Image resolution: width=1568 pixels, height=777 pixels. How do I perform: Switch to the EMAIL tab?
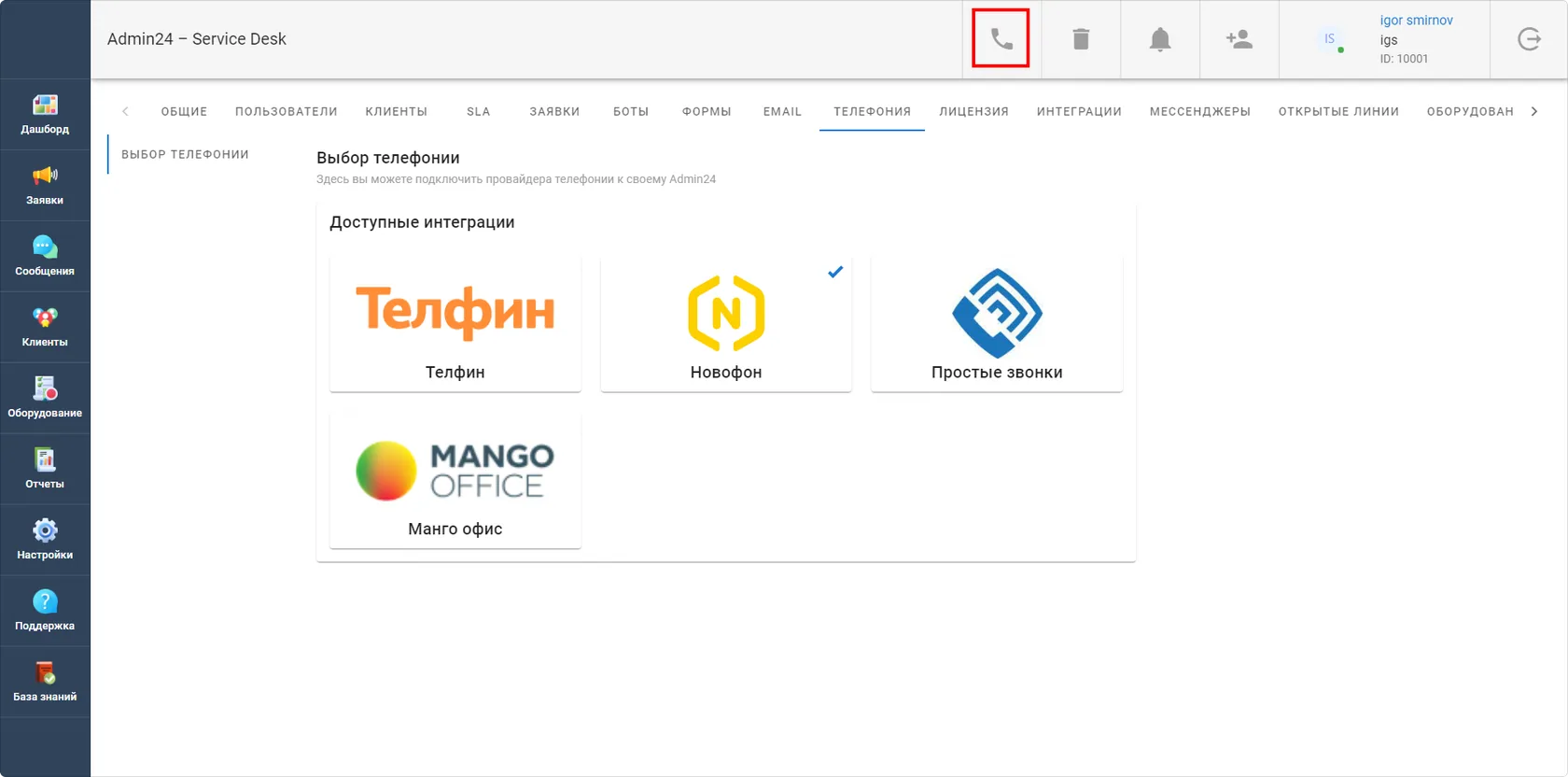782,111
